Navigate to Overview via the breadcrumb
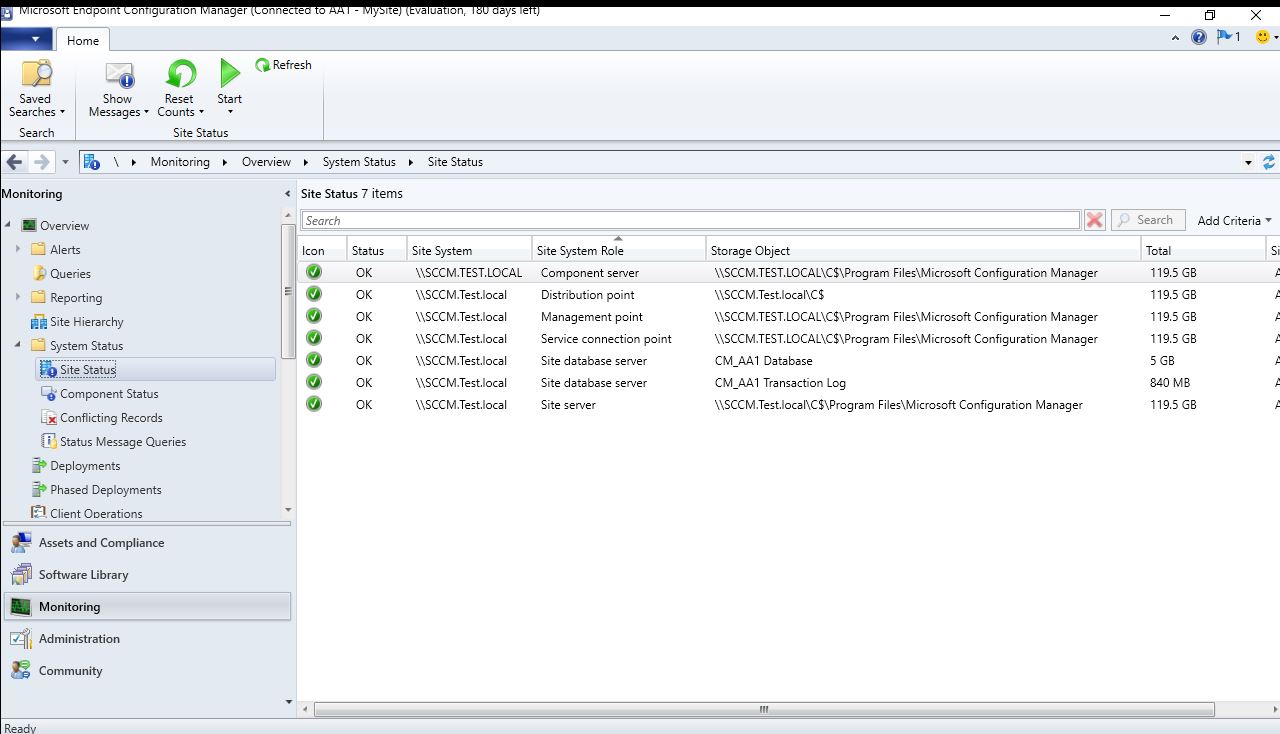 [x=266, y=161]
